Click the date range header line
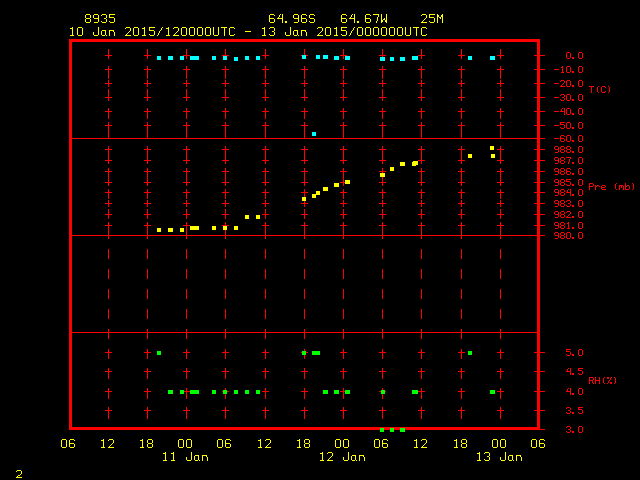This screenshot has width=640, height=480. [248, 32]
